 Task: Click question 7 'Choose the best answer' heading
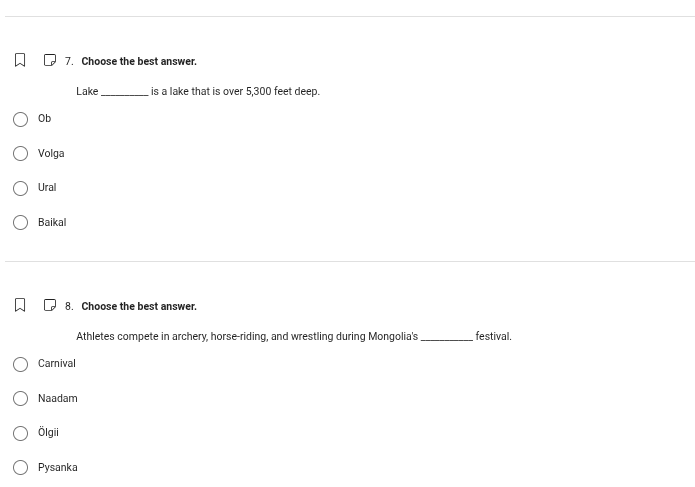click(139, 62)
